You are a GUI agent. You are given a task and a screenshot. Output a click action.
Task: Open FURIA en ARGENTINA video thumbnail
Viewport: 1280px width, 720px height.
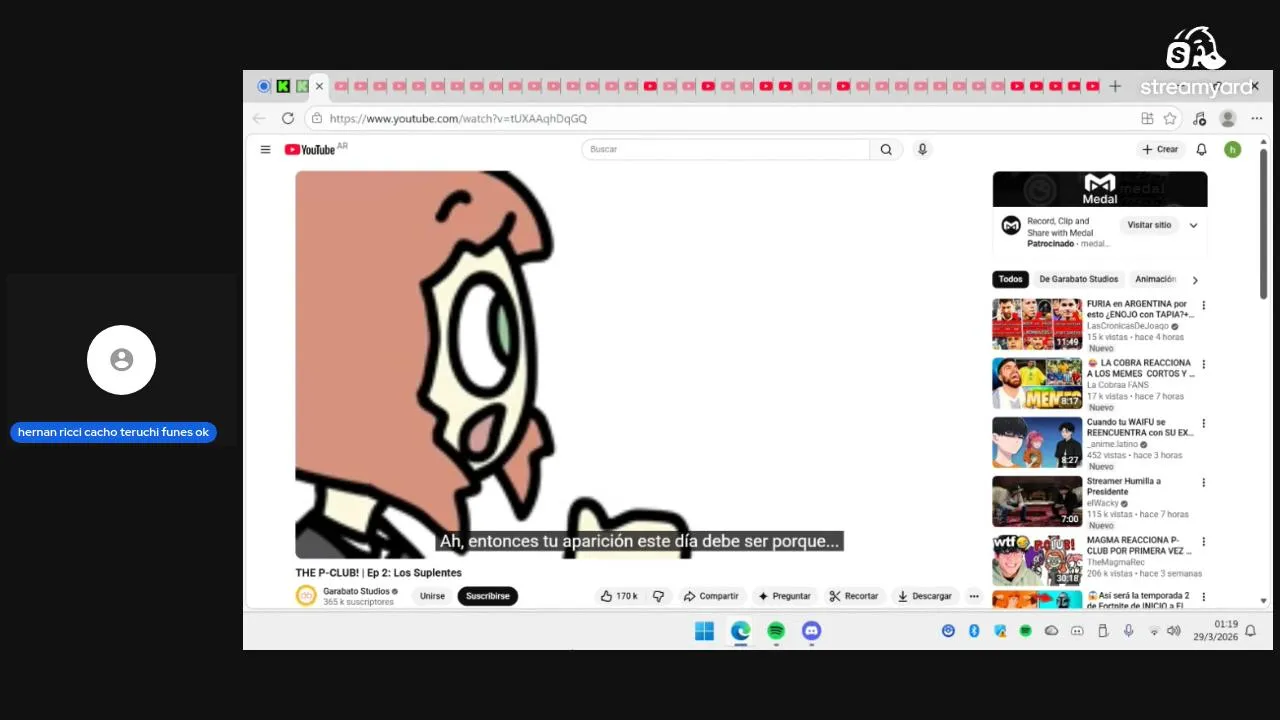[x=1037, y=324]
